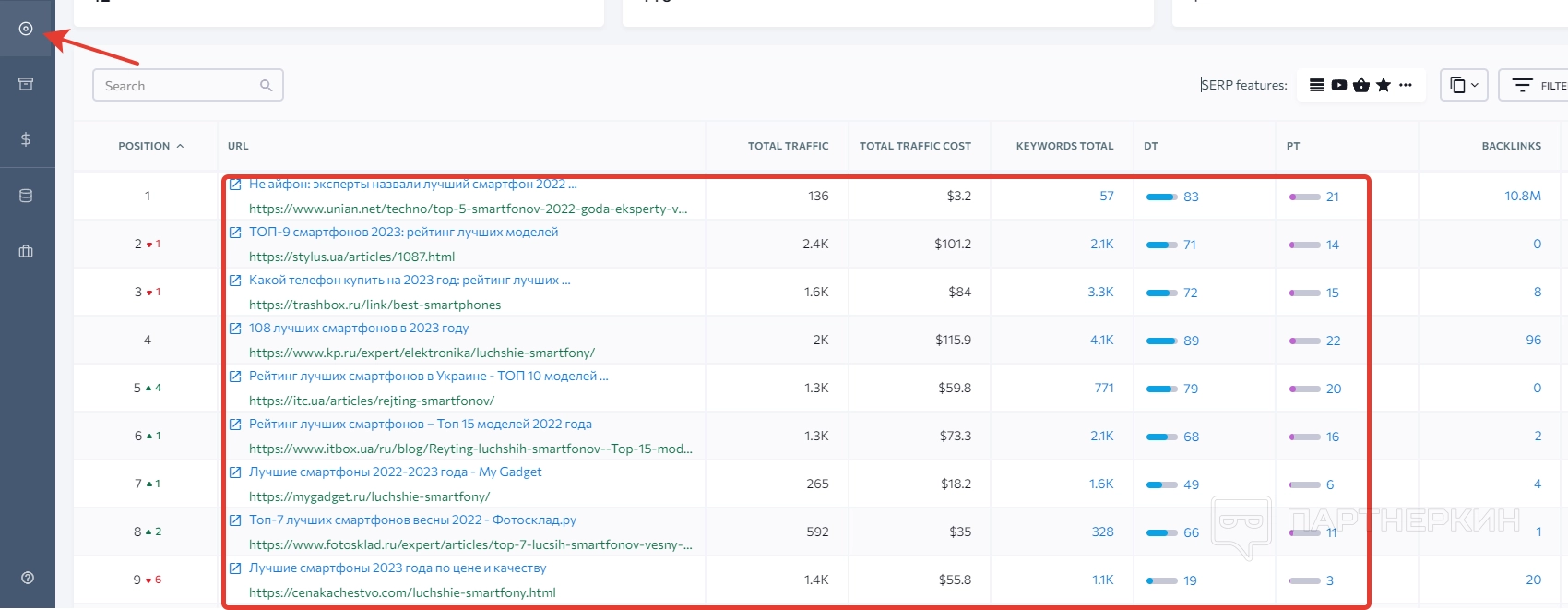
Task: Show more SERP features via ellipsis
Action: click(1406, 85)
